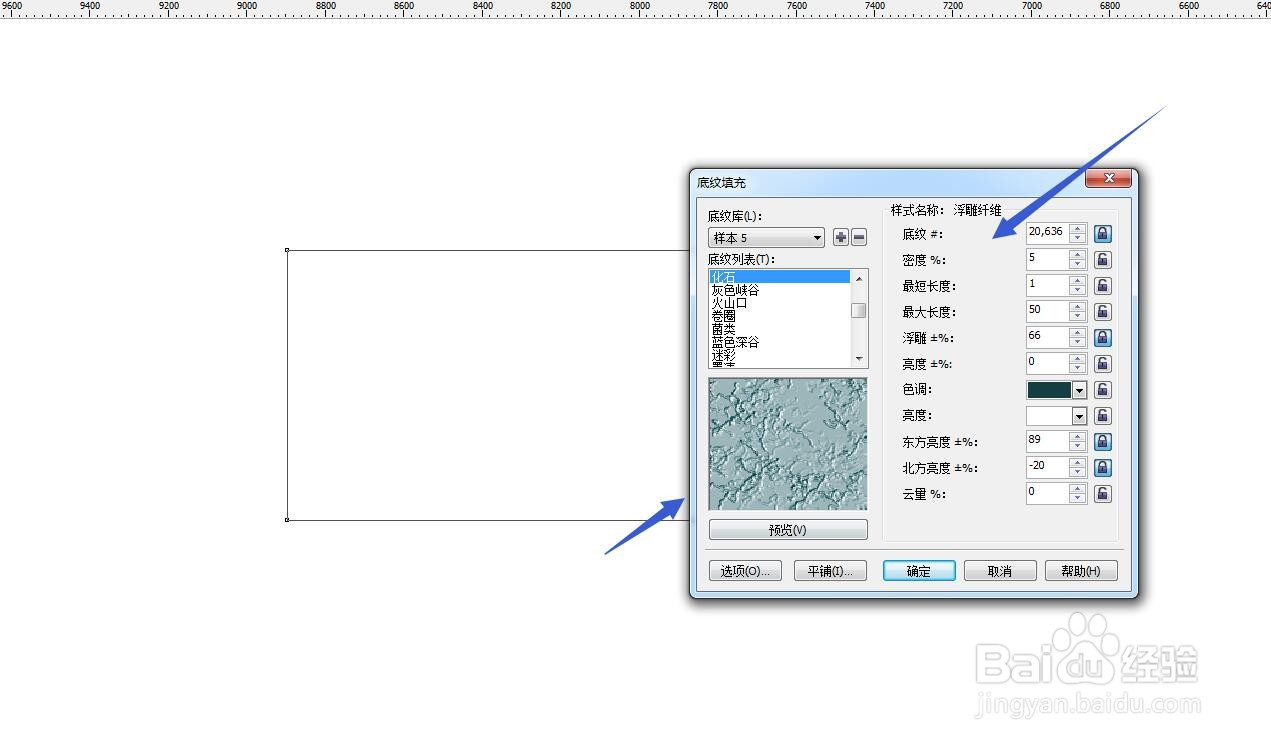Click the 帮助(H) button

pos(1081,571)
